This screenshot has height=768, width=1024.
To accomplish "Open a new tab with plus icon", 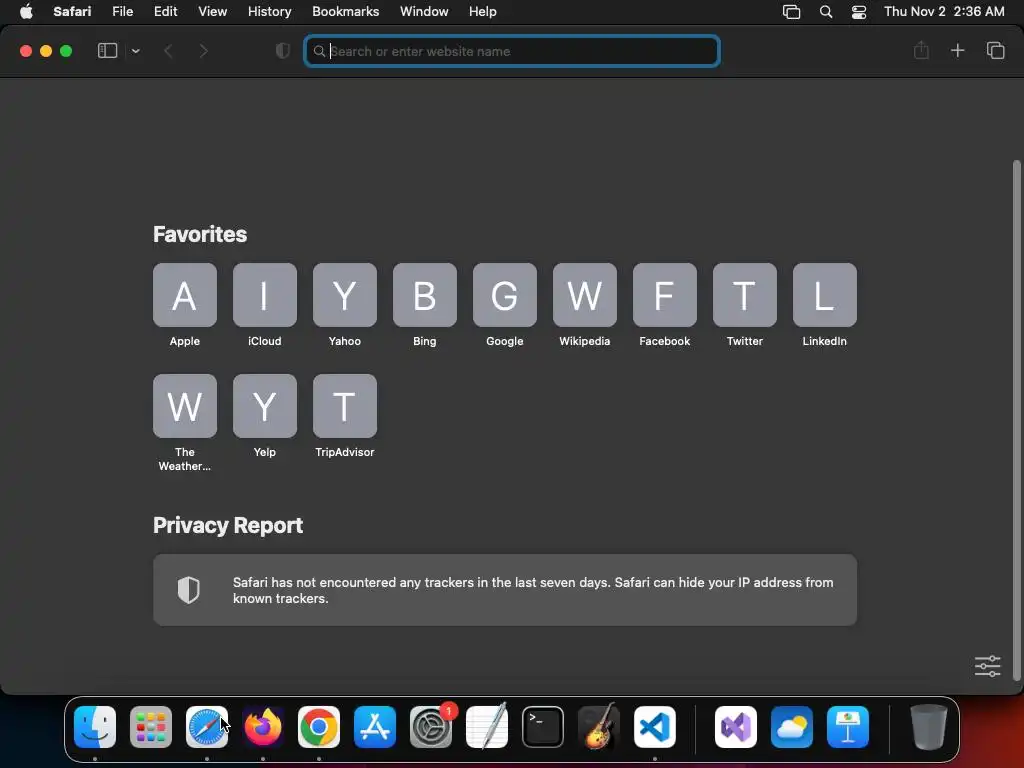I will (x=957, y=50).
